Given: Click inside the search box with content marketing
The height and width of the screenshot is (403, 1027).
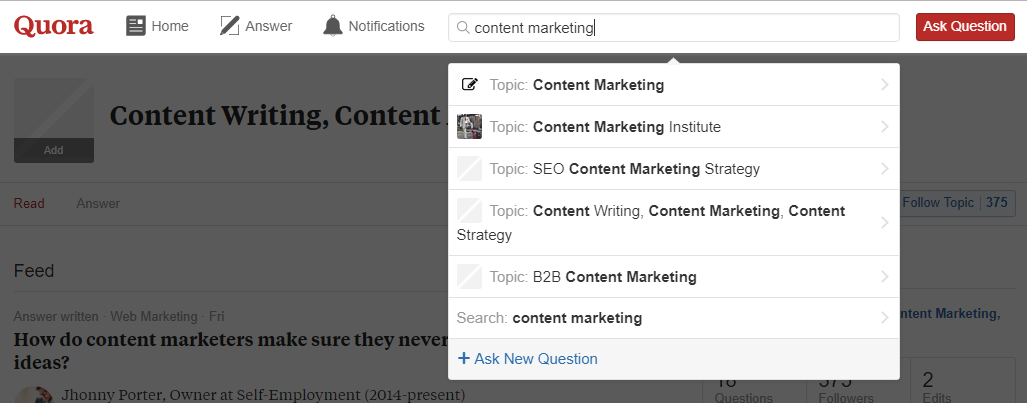Looking at the screenshot, I should (700, 28).
